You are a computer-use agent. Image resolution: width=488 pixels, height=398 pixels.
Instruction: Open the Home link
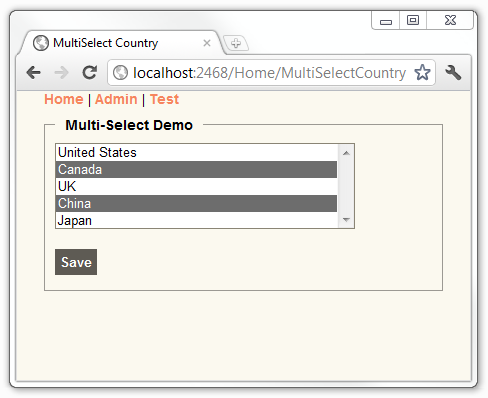click(x=64, y=99)
